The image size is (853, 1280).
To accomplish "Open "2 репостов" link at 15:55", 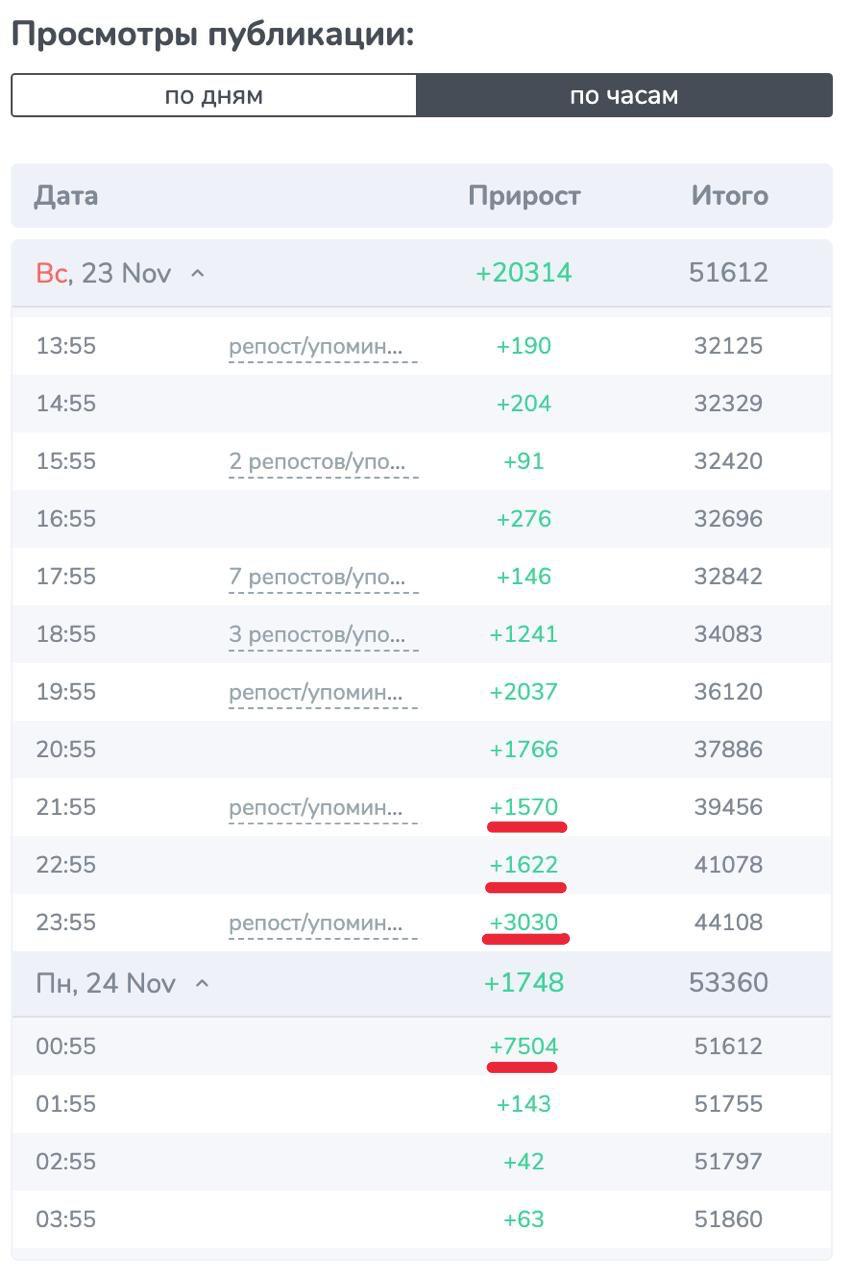I will [316, 462].
